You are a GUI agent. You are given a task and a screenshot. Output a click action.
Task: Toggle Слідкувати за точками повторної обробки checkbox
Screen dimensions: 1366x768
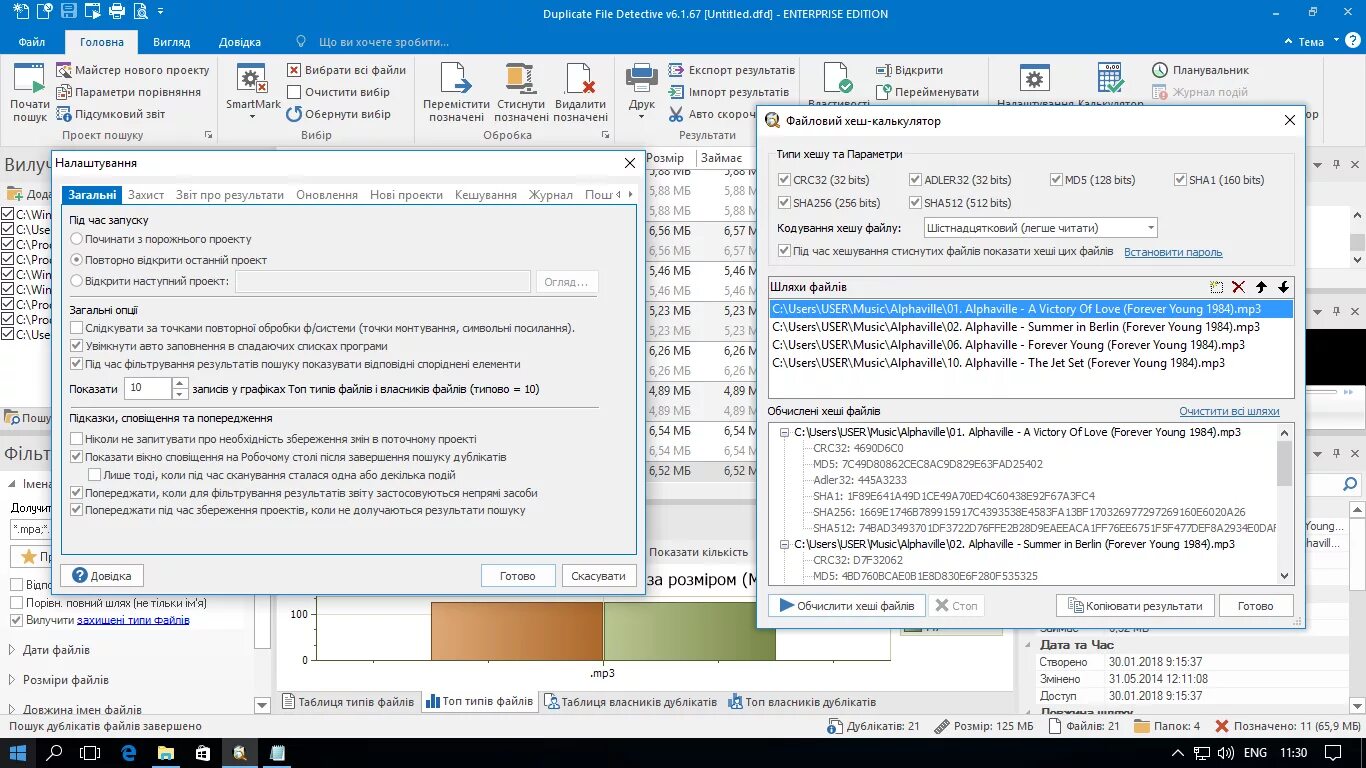click(x=77, y=328)
